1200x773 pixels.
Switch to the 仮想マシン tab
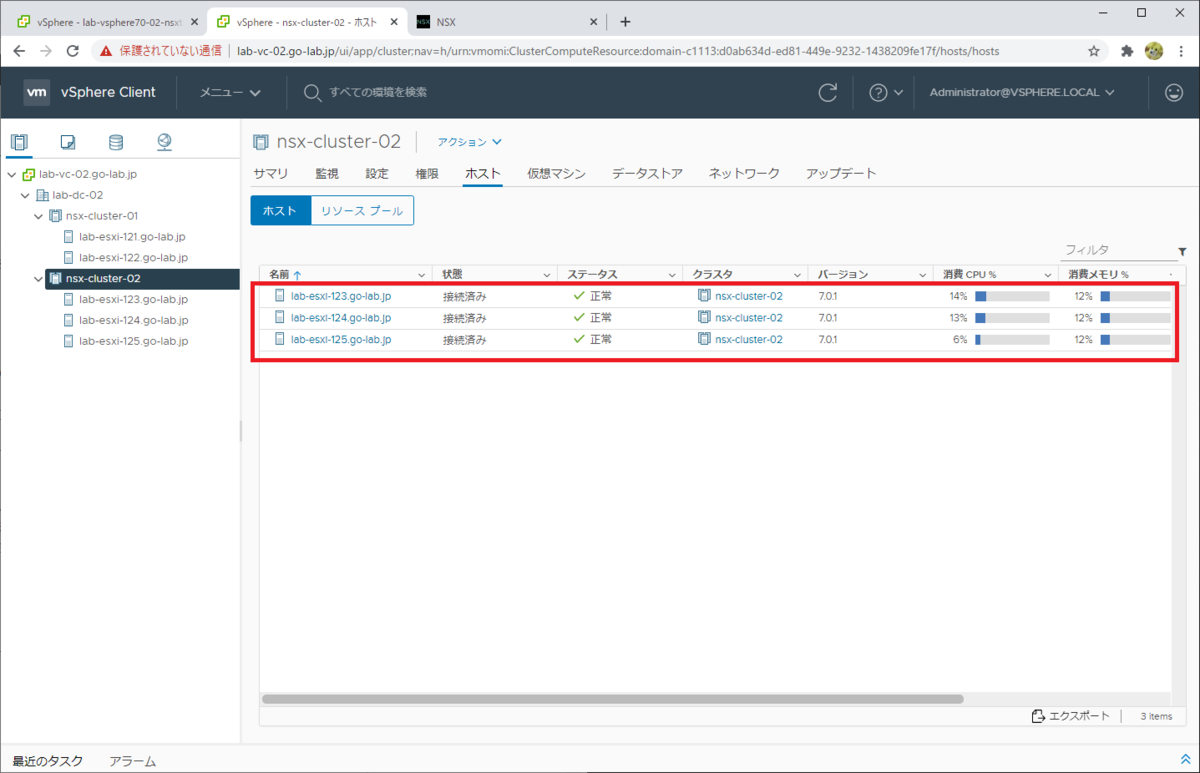pos(557,173)
